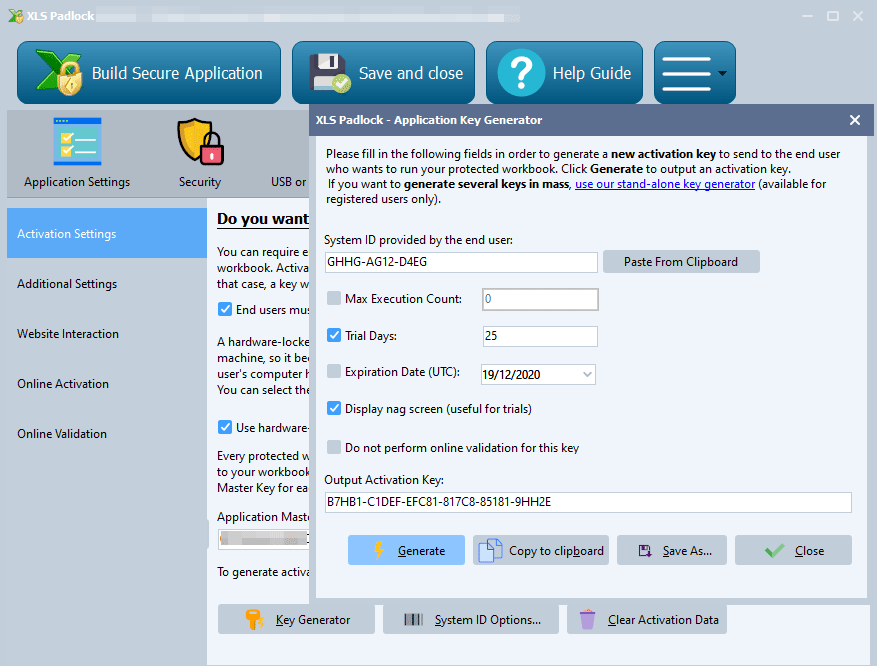
Task: Open the Expiration Date dropdown
Action: [x=586, y=372]
